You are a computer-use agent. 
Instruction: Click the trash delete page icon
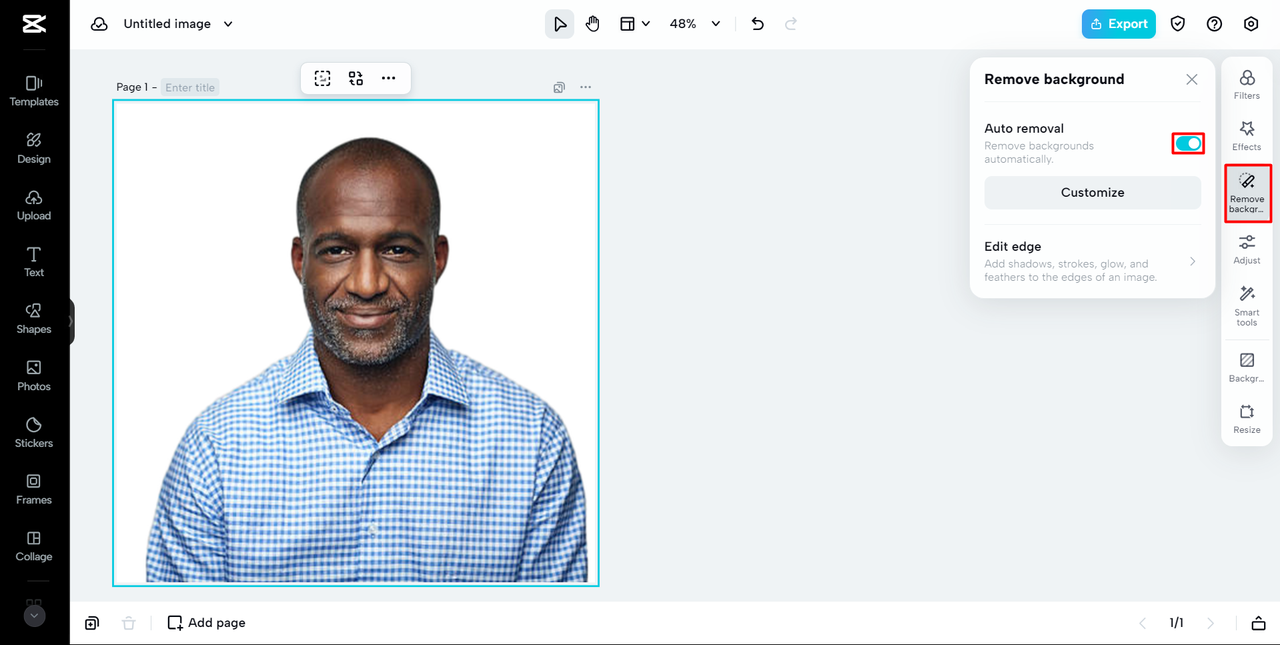[128, 623]
